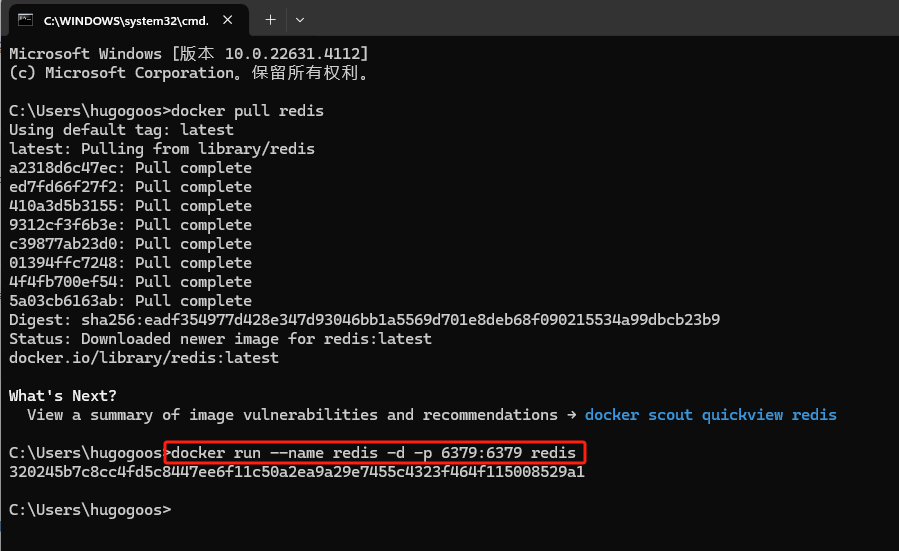This screenshot has width=899, height=551.
Task: Click the arrow symbol before docker scout
Action: click(x=571, y=415)
